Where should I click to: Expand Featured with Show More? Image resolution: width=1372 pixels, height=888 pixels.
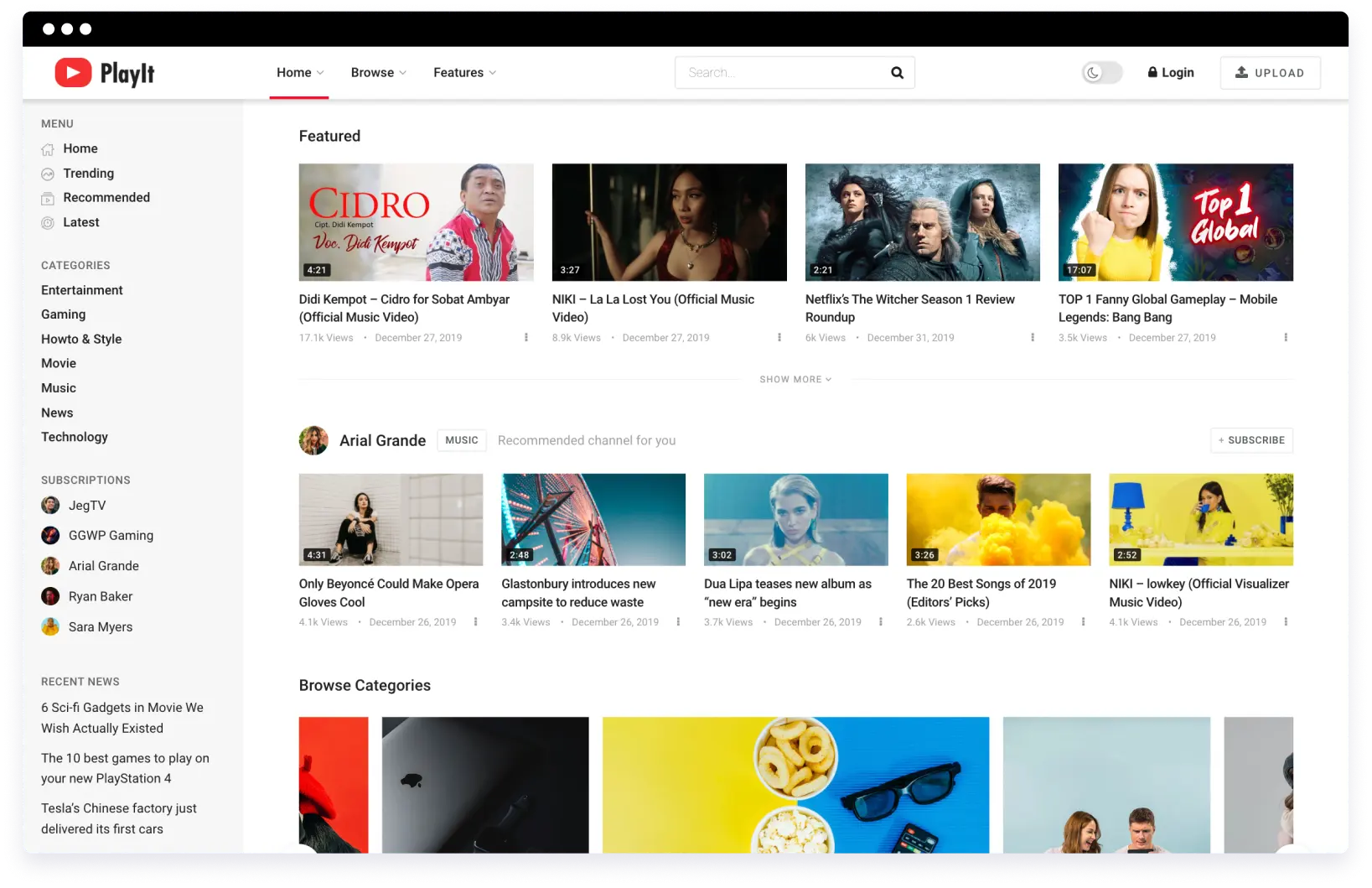tap(795, 380)
